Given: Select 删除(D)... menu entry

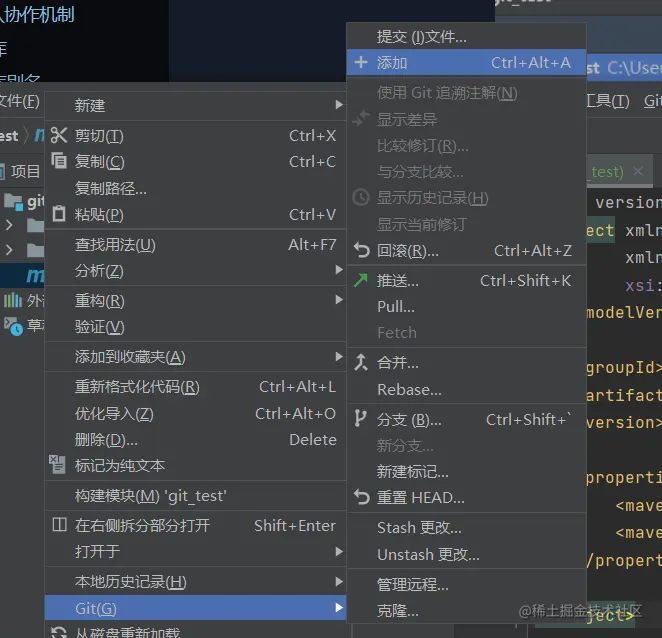Looking at the screenshot, I should pyautogui.click(x=195, y=440).
